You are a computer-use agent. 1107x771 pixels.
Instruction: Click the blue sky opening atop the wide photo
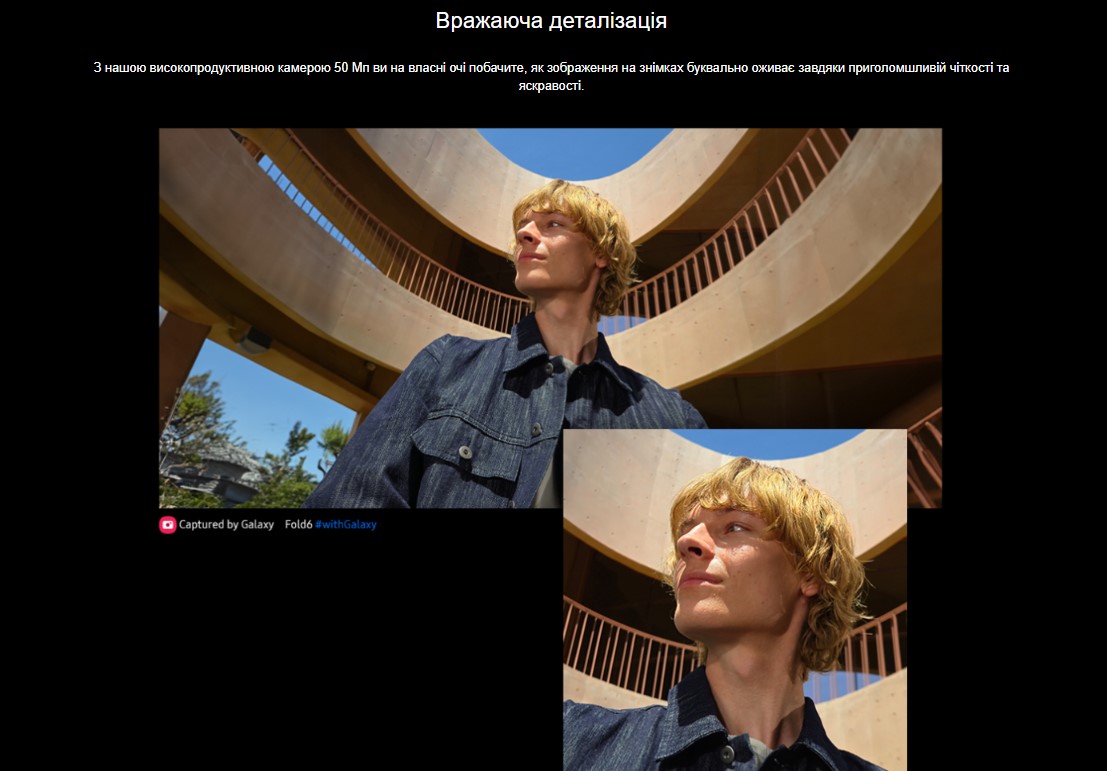pos(575,152)
